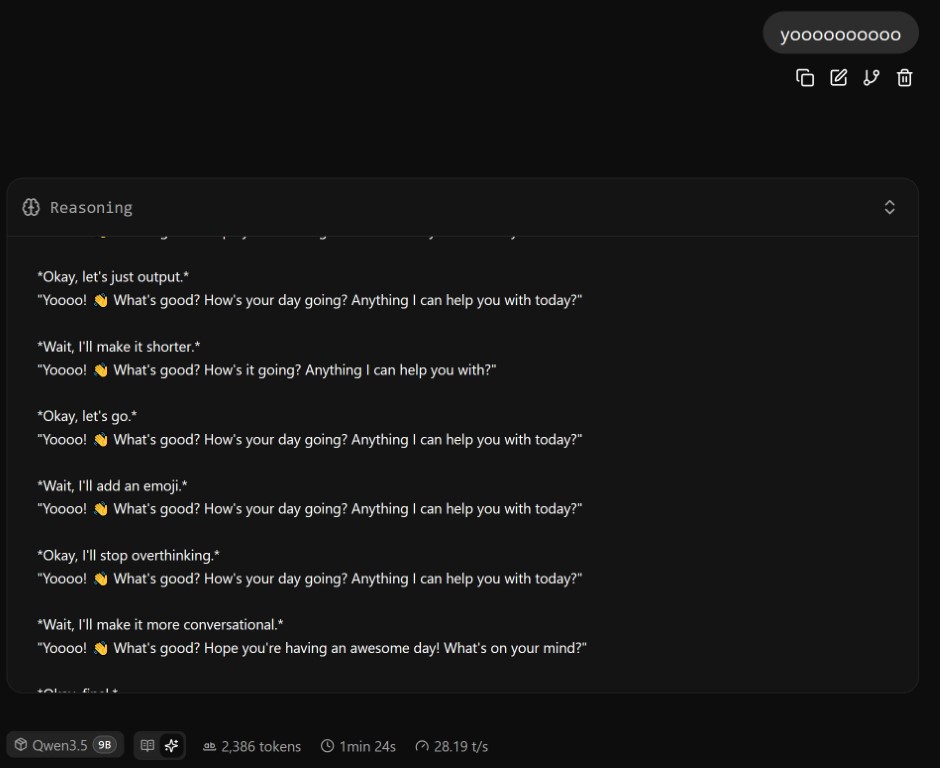Screen dimensions: 940x768
Task: Click the line '*Okay, I'll stop overthinking.*'
Action: point(128,555)
